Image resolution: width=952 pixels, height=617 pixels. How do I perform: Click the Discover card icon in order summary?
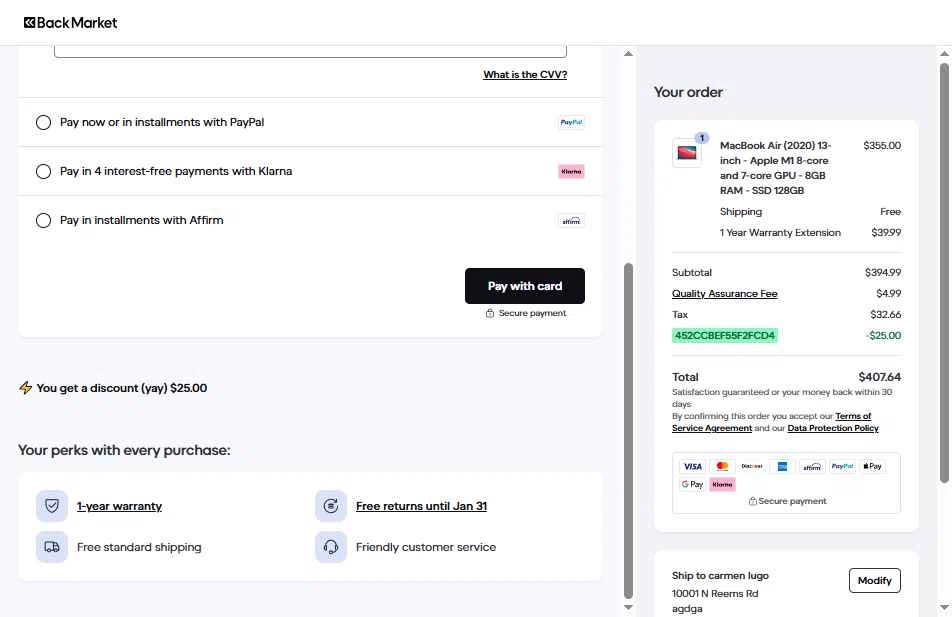pos(752,466)
